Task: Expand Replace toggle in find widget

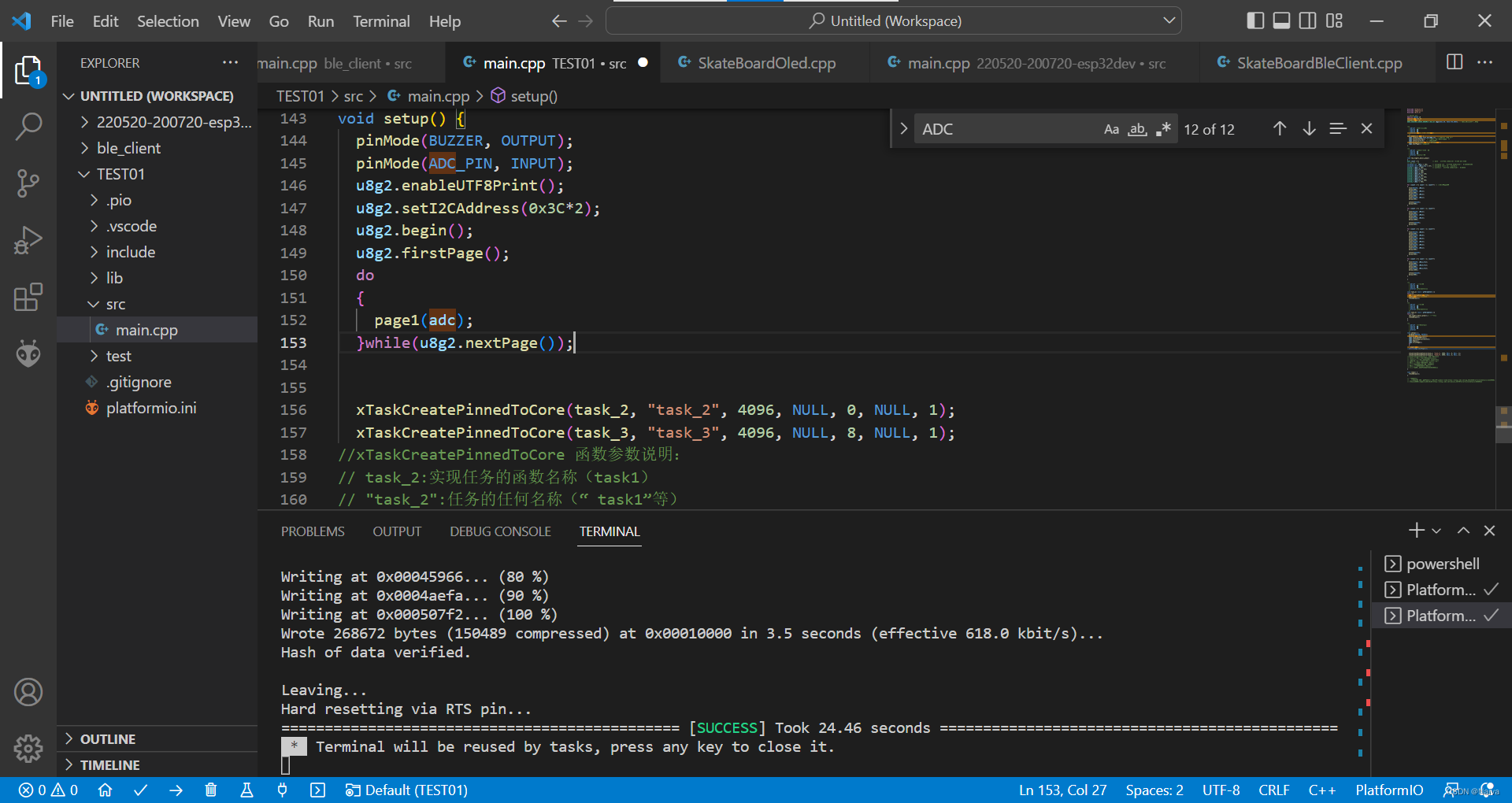Action: click(903, 128)
